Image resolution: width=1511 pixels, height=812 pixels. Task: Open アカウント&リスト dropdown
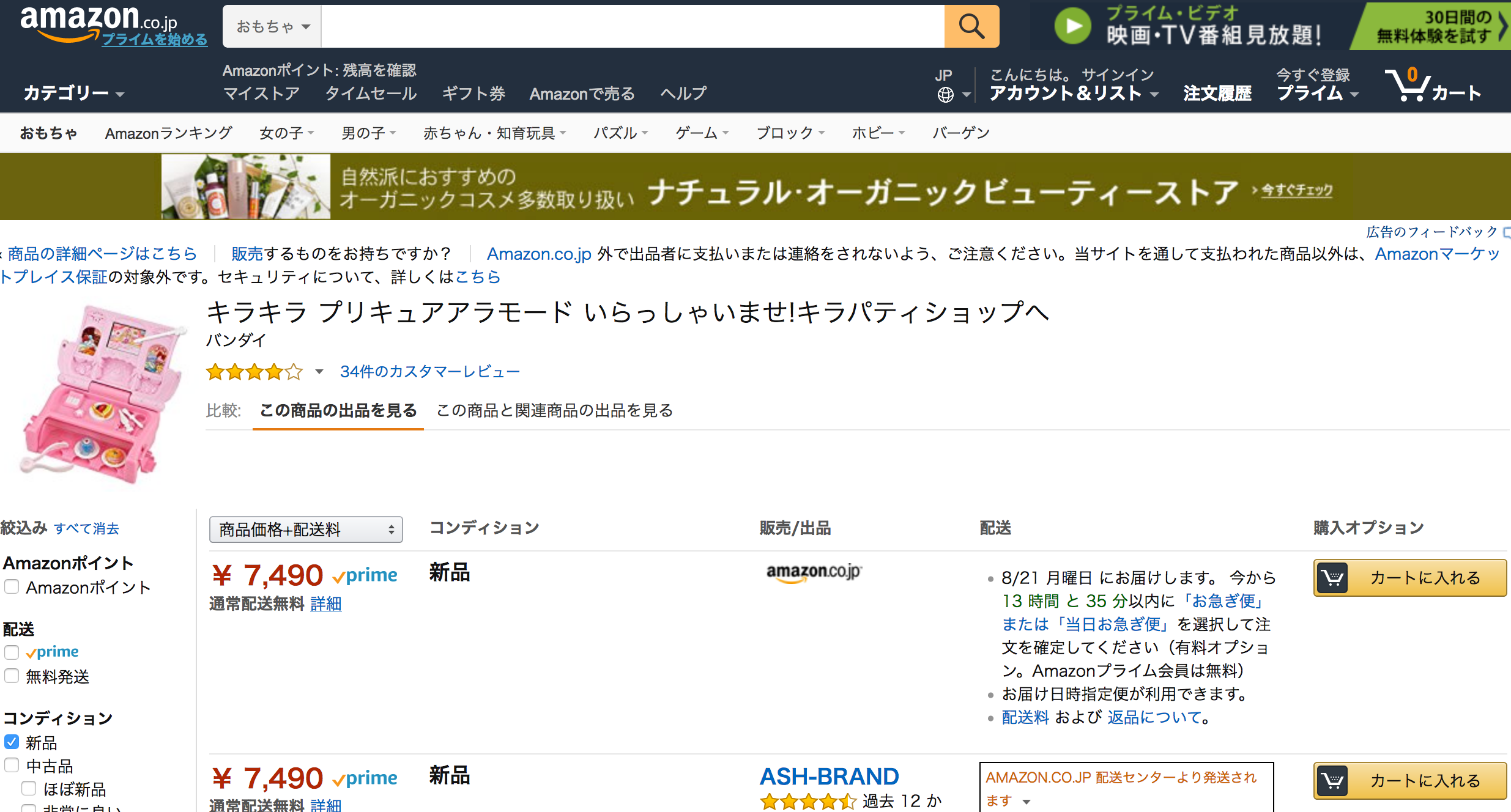click(x=1074, y=93)
